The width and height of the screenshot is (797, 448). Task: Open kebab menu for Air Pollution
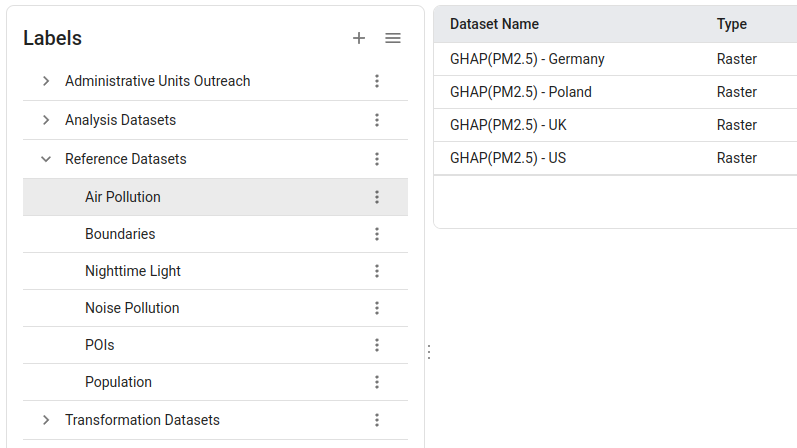tap(377, 197)
